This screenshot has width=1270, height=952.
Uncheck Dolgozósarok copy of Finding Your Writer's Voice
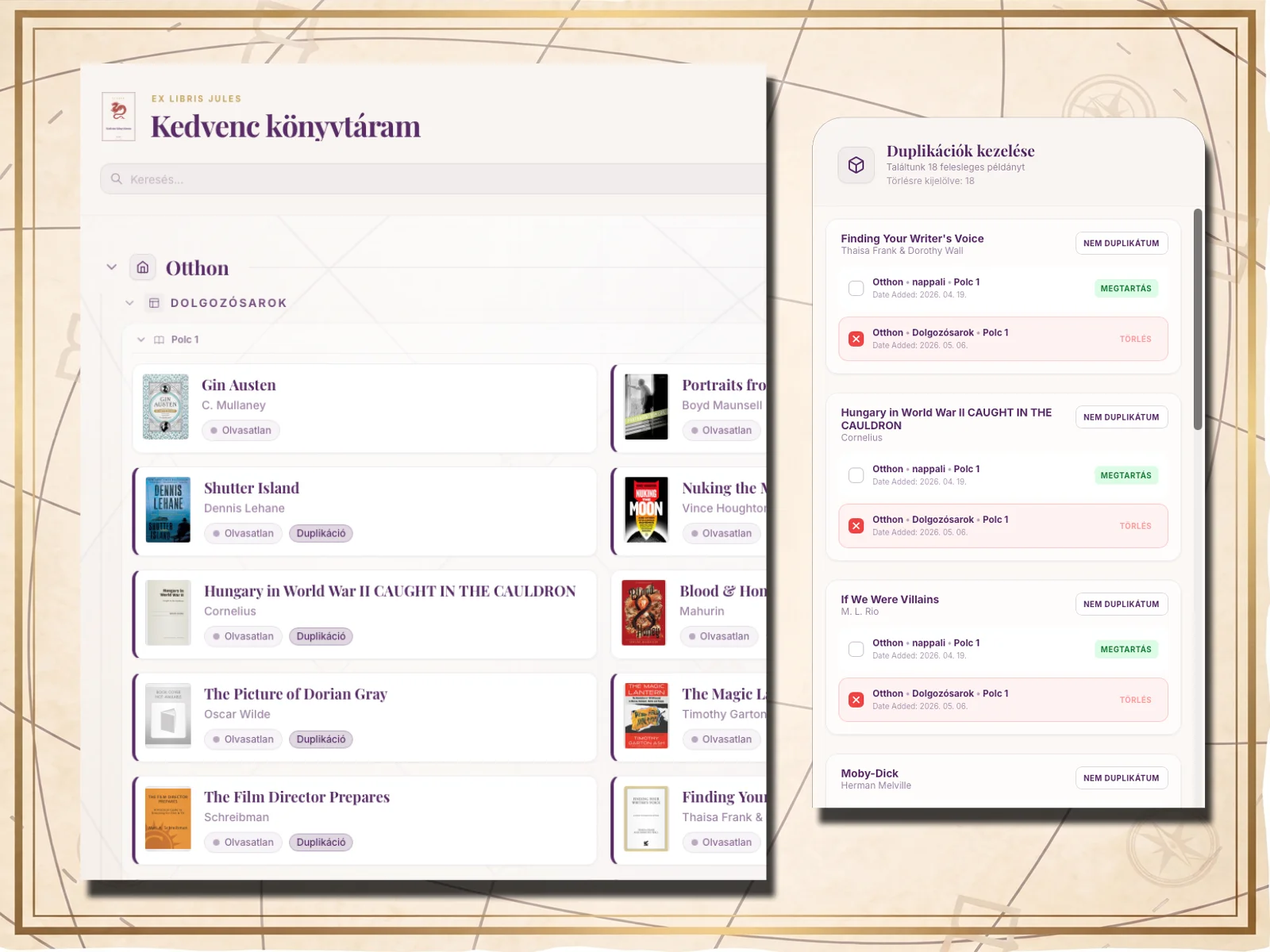point(856,339)
